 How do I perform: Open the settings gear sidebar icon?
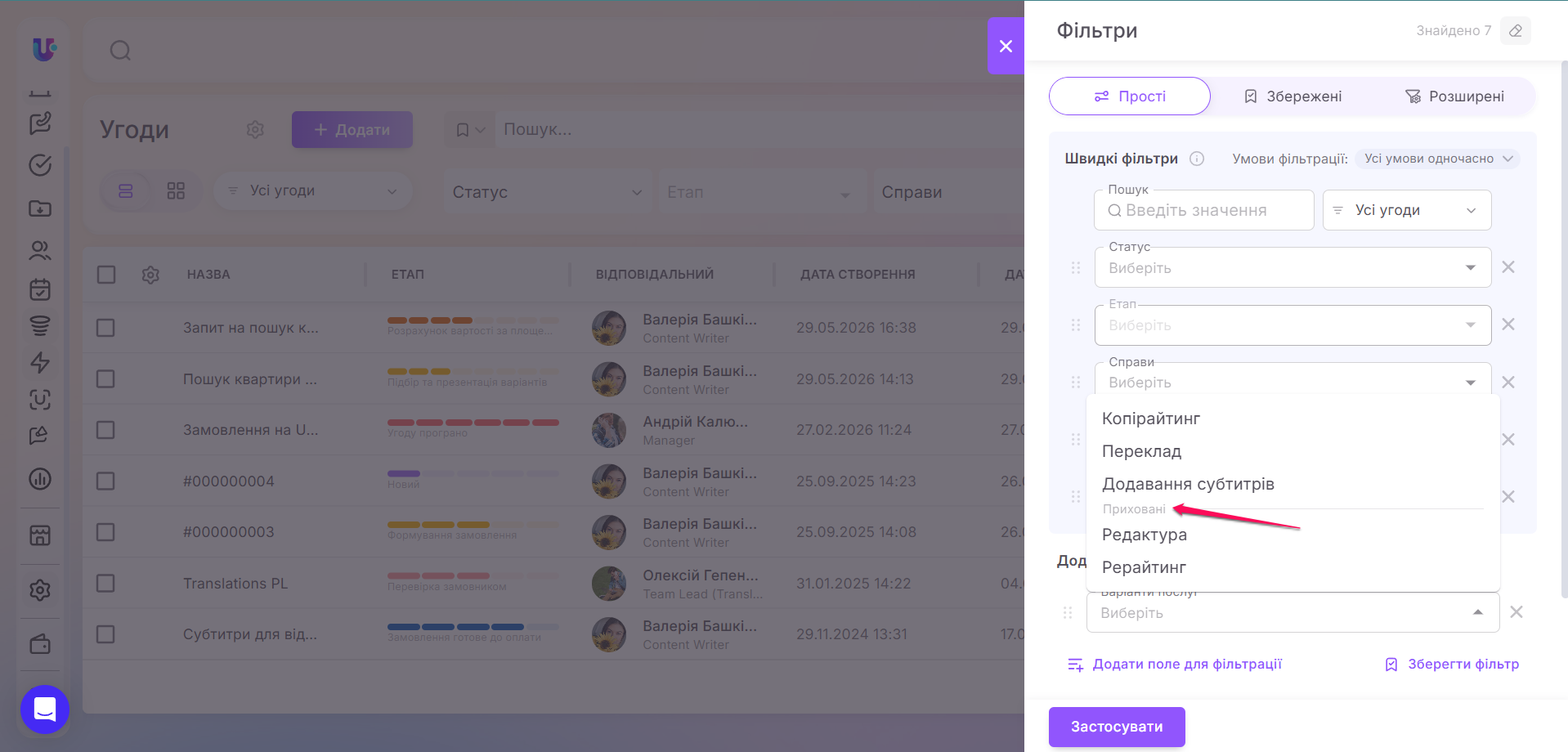click(x=40, y=590)
